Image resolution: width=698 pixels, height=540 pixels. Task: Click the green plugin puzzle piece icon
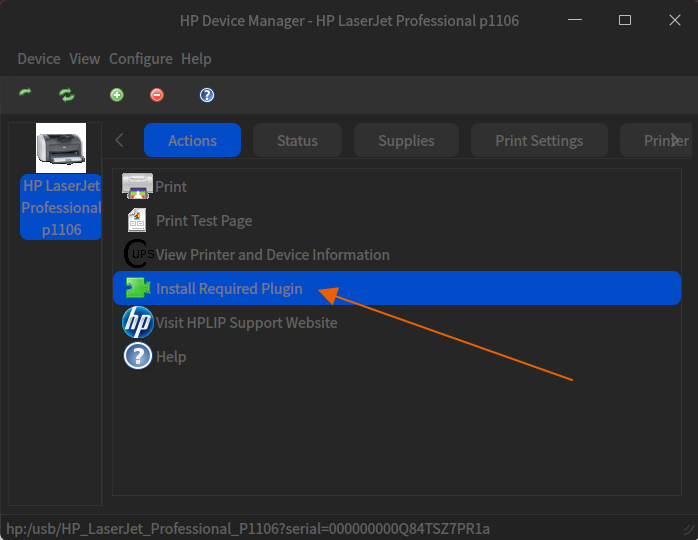[138, 288]
